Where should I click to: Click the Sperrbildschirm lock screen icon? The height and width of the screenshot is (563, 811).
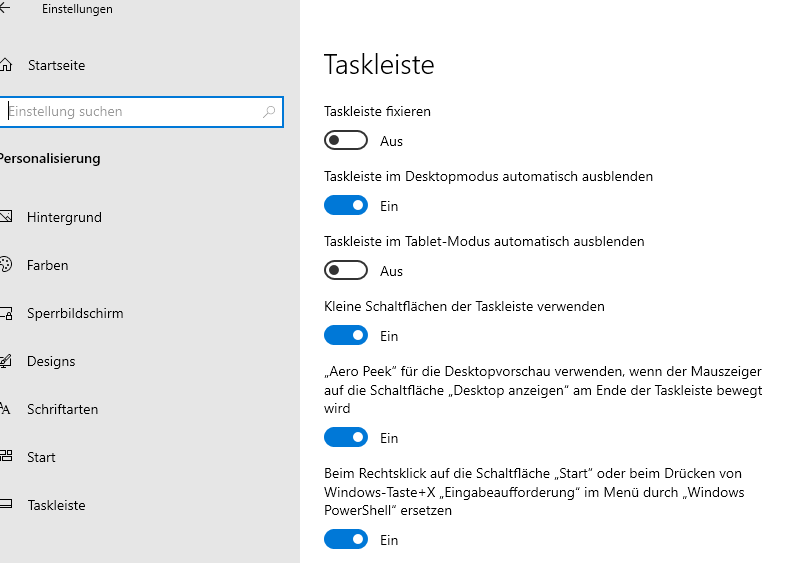coord(6,313)
